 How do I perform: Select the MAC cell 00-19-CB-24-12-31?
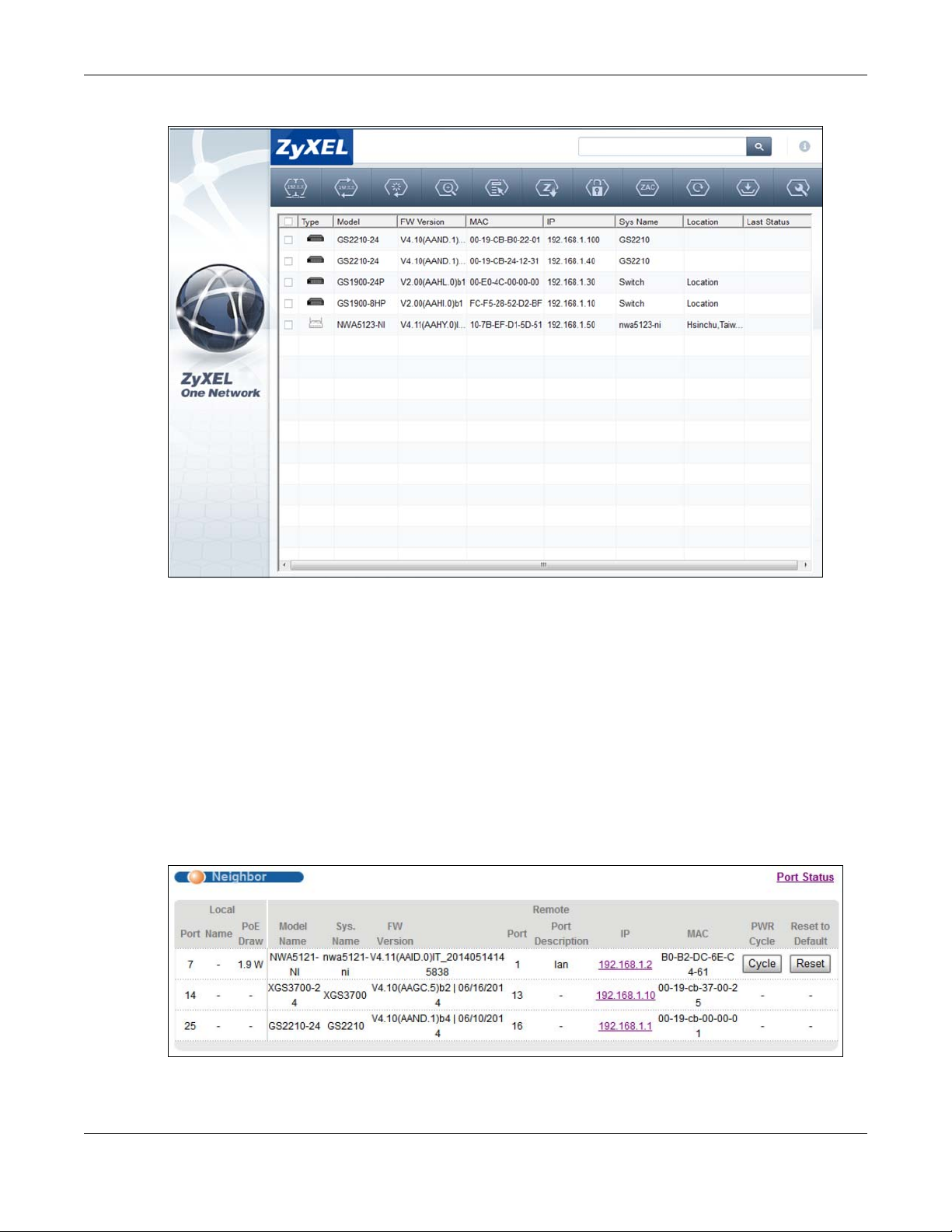click(504, 261)
